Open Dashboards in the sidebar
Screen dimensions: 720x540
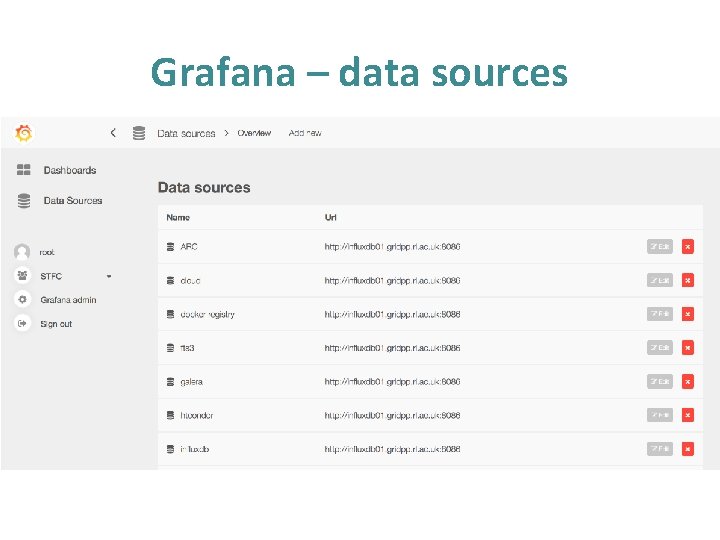70,170
